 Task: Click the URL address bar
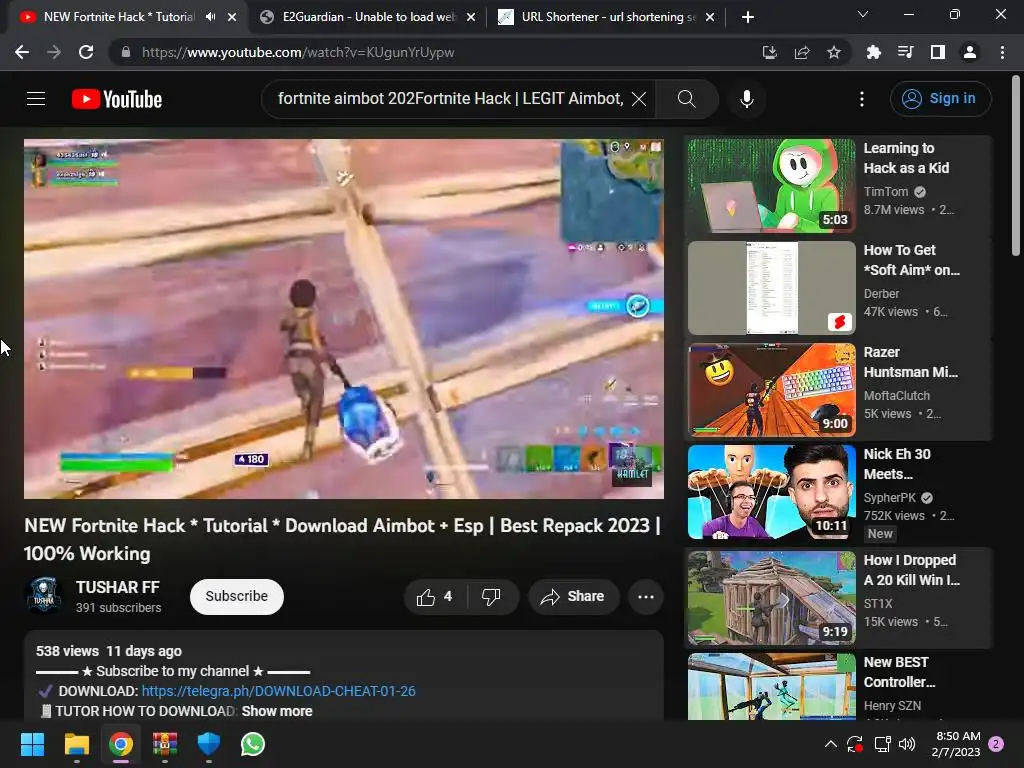point(431,52)
